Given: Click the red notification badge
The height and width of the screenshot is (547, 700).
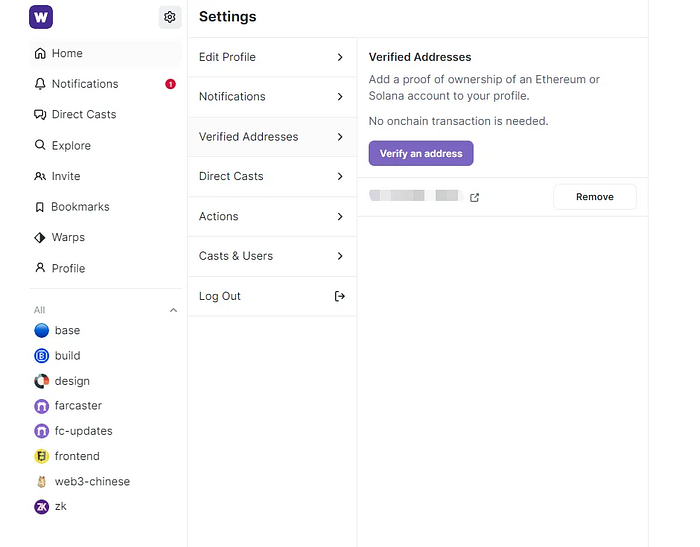Looking at the screenshot, I should 170,84.
